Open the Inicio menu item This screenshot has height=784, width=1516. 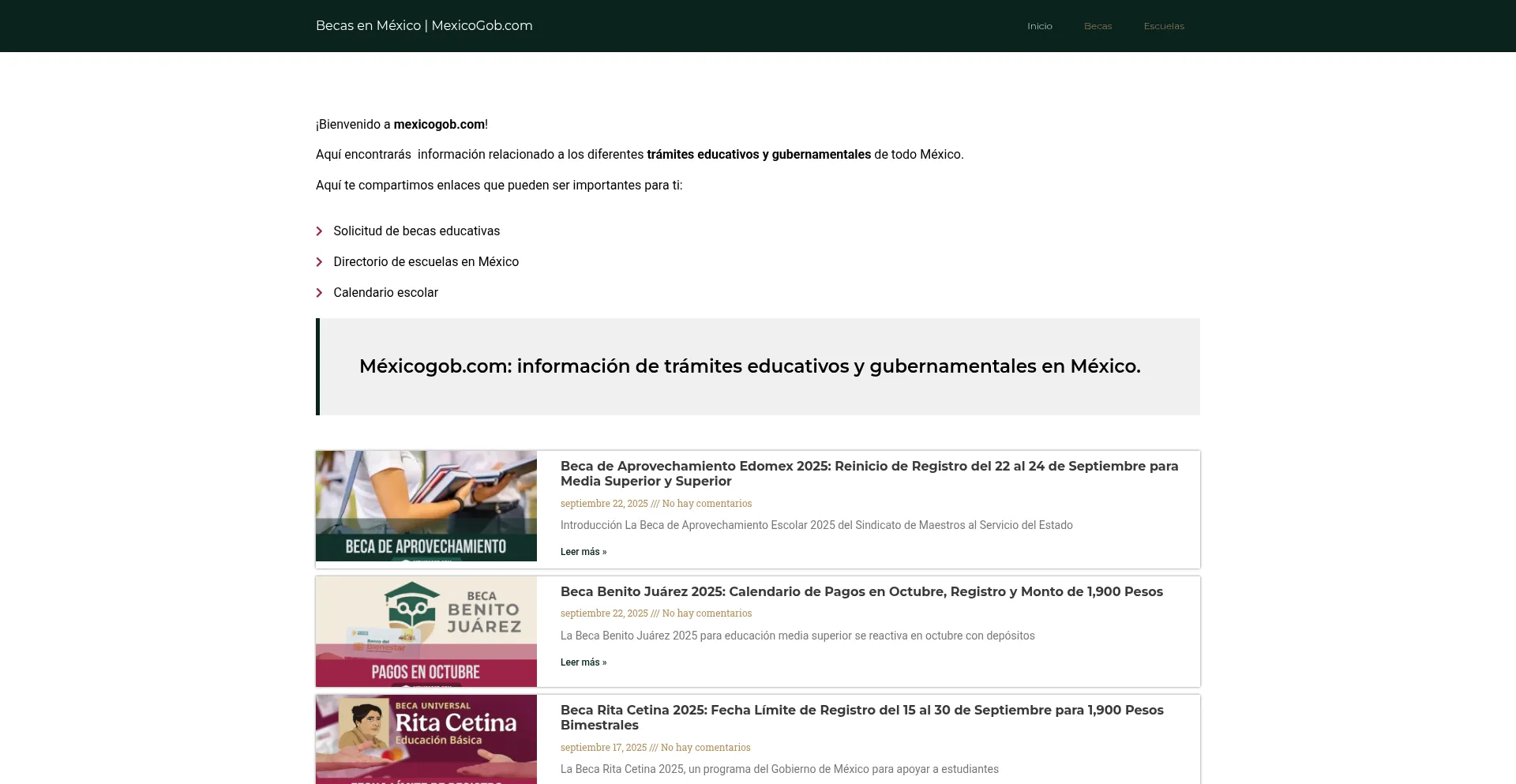1040,25
